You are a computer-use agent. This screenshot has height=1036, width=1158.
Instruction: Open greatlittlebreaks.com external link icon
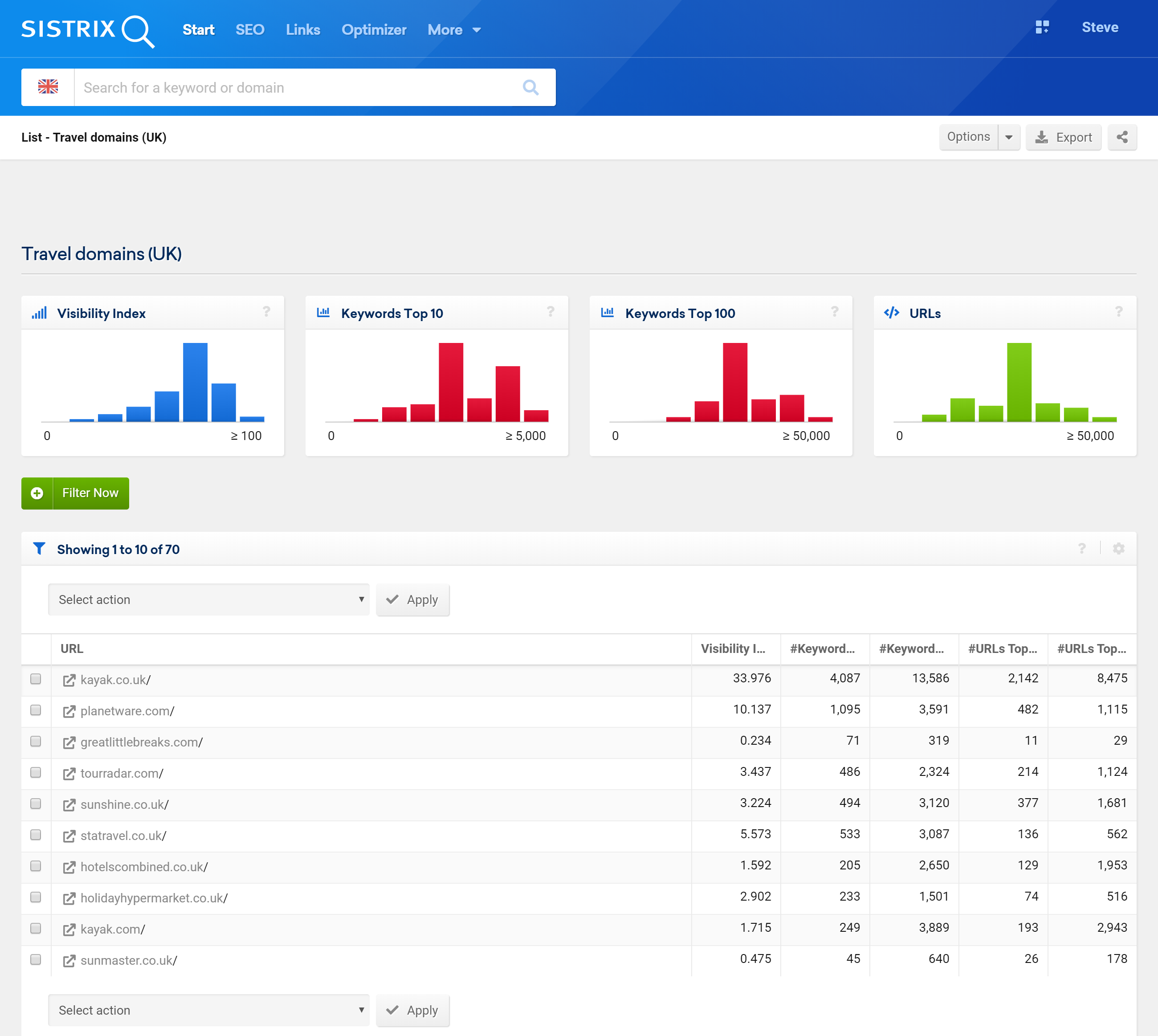point(69,743)
